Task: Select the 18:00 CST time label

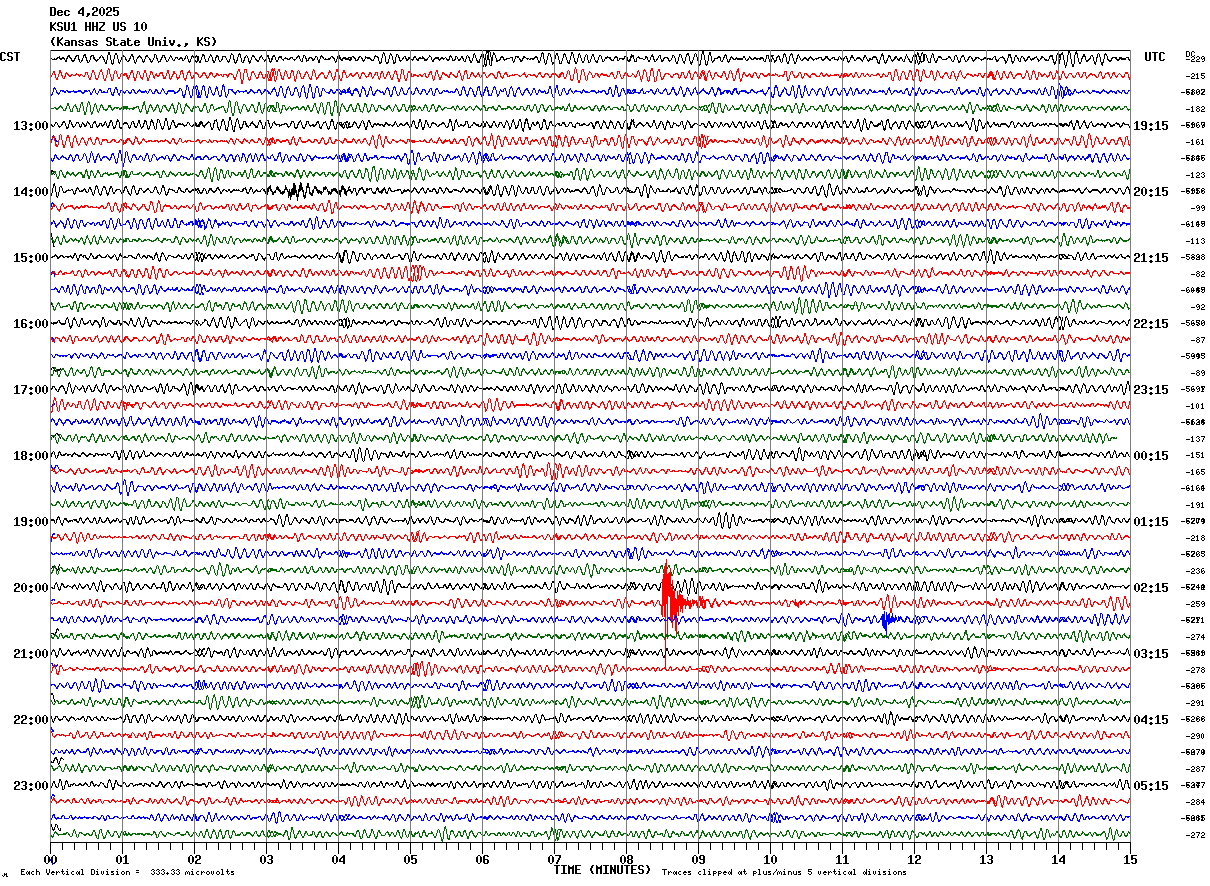Action: [x=31, y=456]
